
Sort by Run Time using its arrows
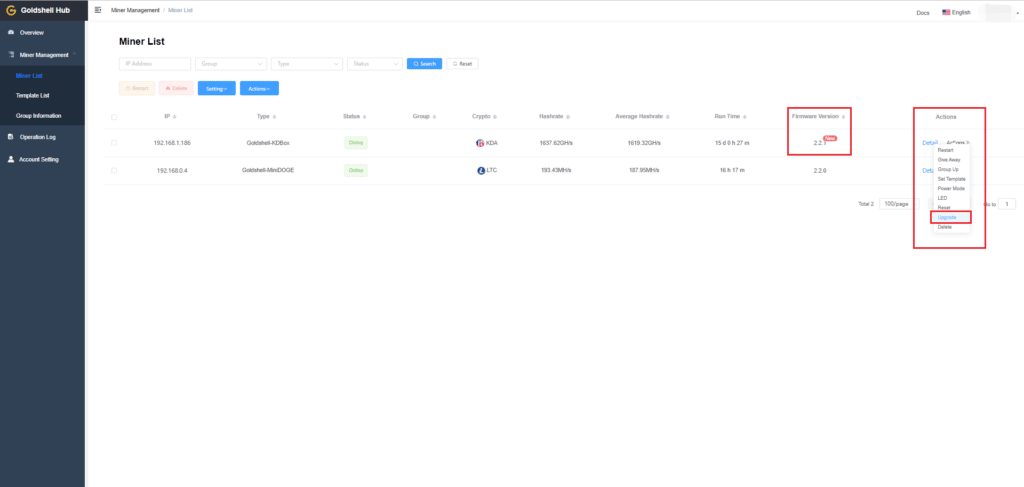coord(745,117)
